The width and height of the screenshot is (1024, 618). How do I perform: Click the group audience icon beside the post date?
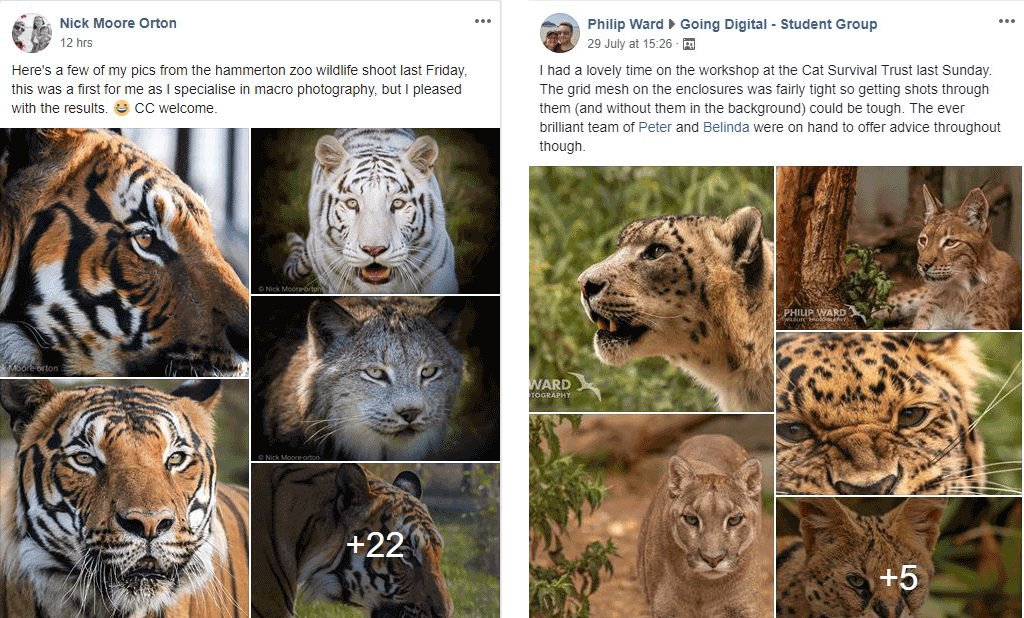pos(688,44)
